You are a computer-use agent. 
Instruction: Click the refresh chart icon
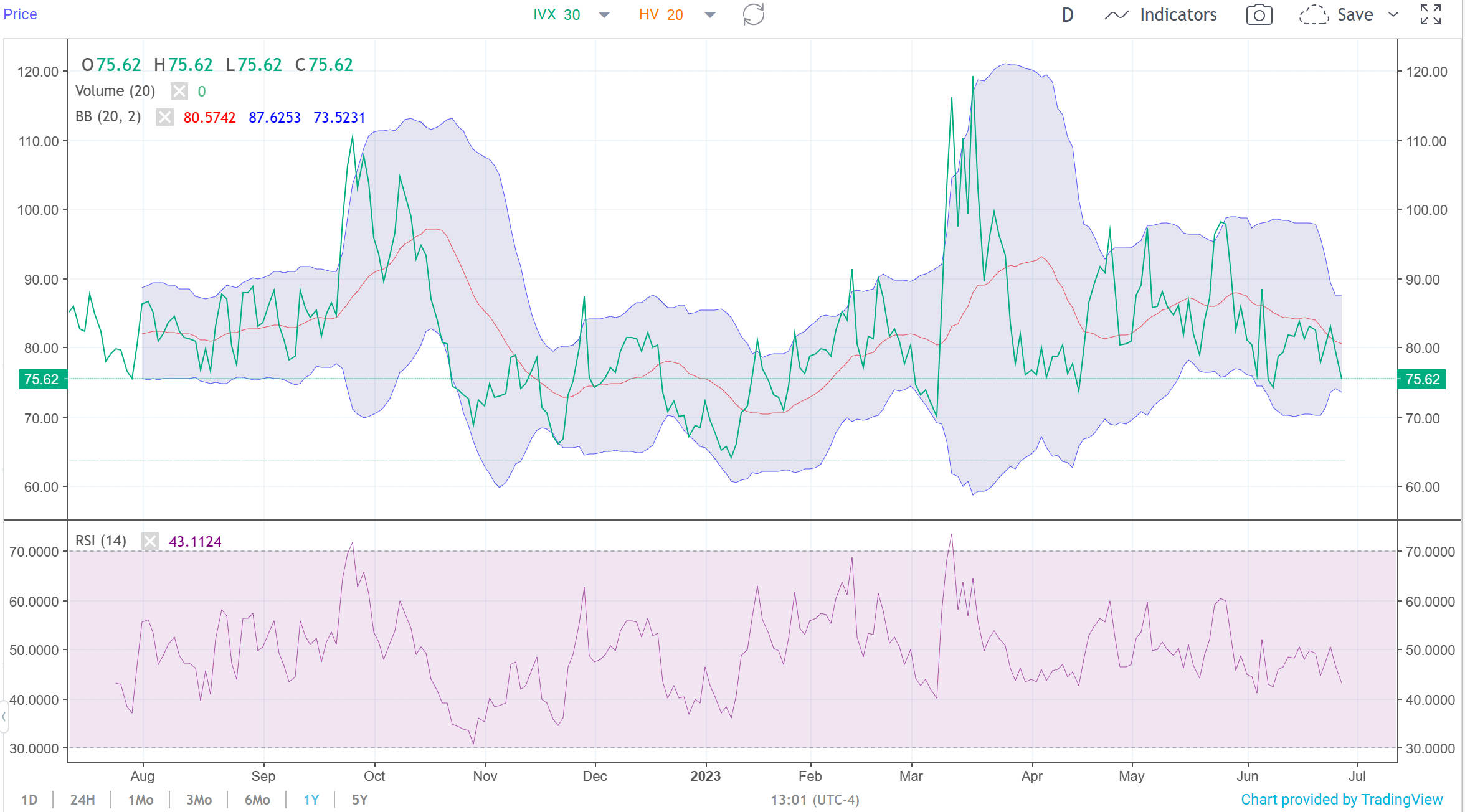(x=754, y=14)
